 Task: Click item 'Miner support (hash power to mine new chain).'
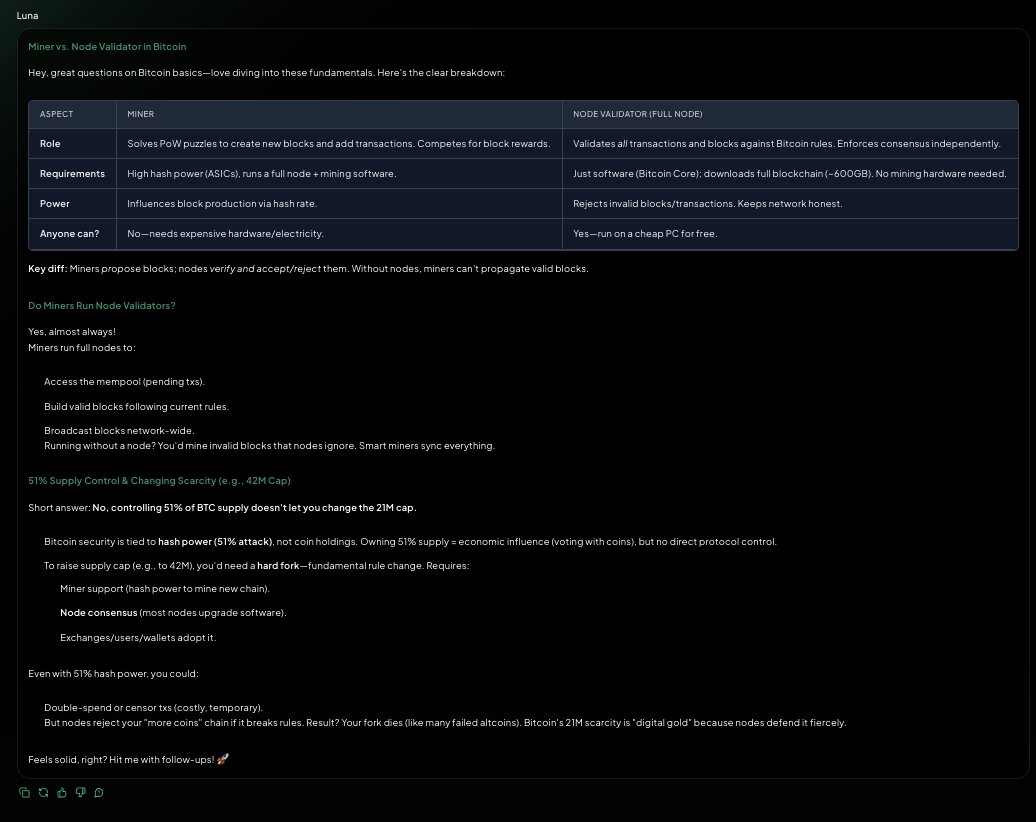pos(165,588)
